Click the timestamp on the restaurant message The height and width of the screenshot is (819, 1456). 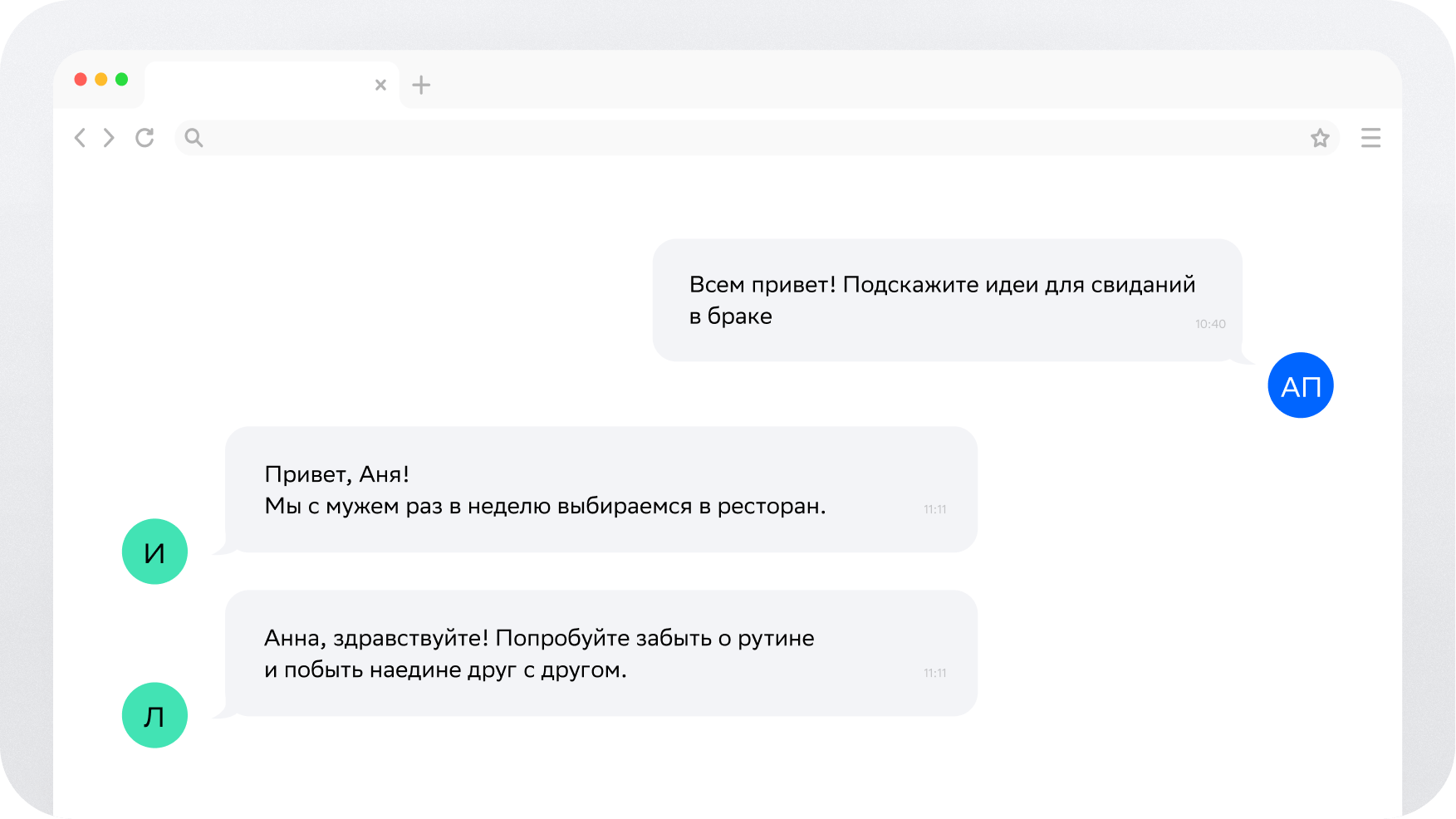point(935,509)
